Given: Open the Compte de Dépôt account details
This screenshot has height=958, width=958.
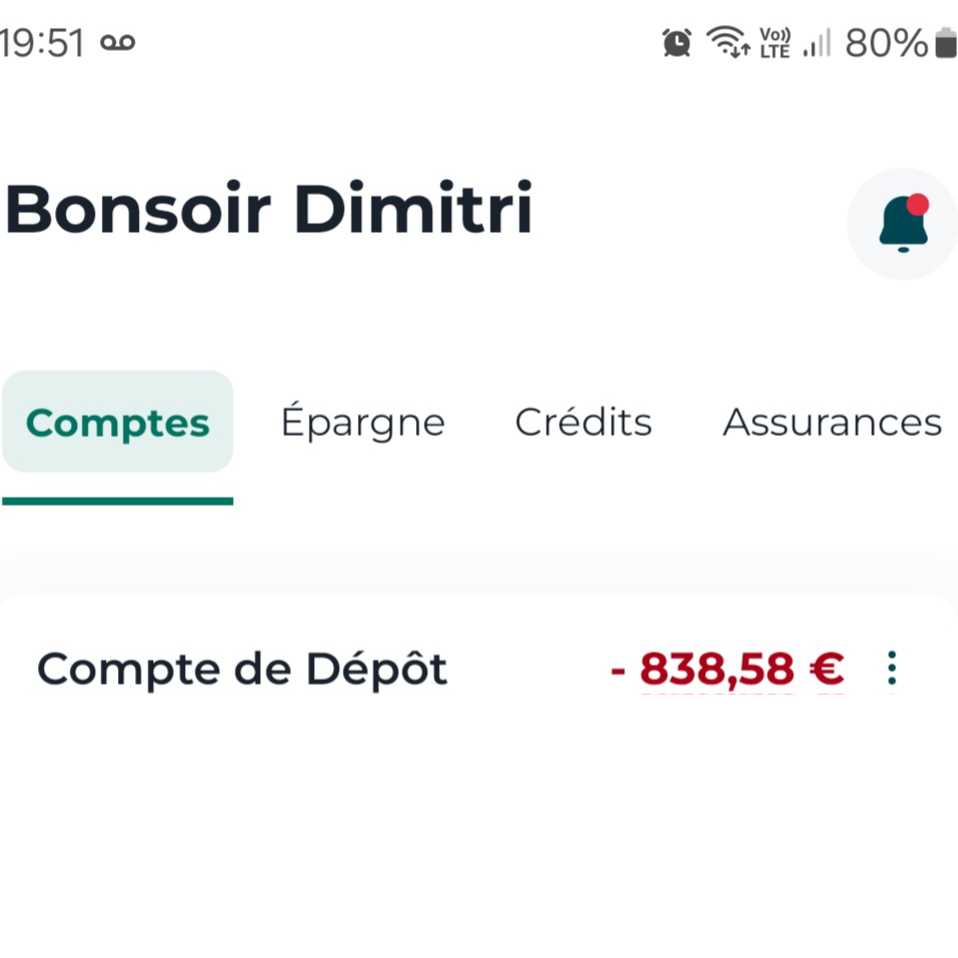Looking at the screenshot, I should (241, 668).
